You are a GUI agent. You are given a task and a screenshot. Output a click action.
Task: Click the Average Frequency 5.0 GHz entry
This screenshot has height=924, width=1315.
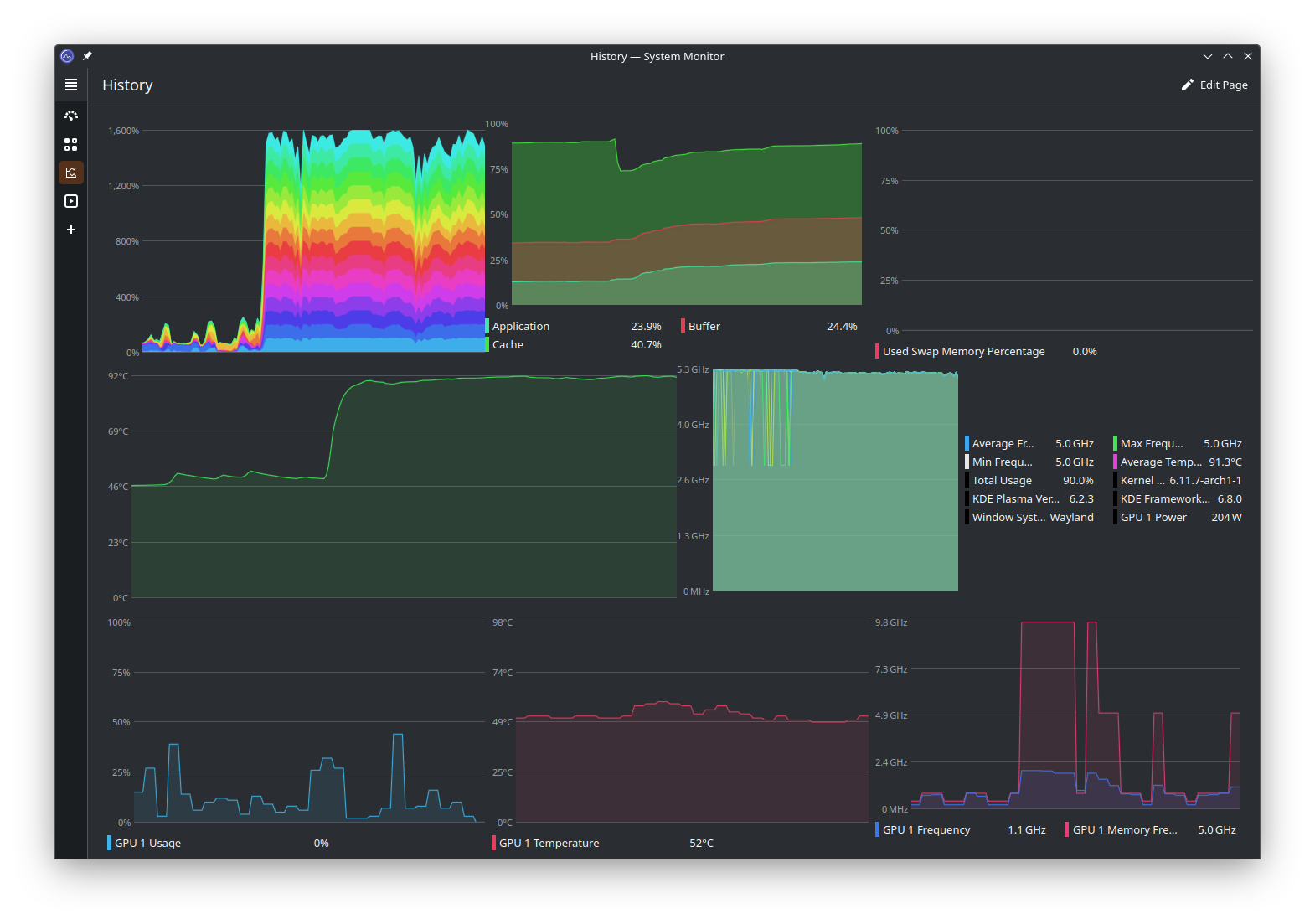pyautogui.click(x=1029, y=443)
